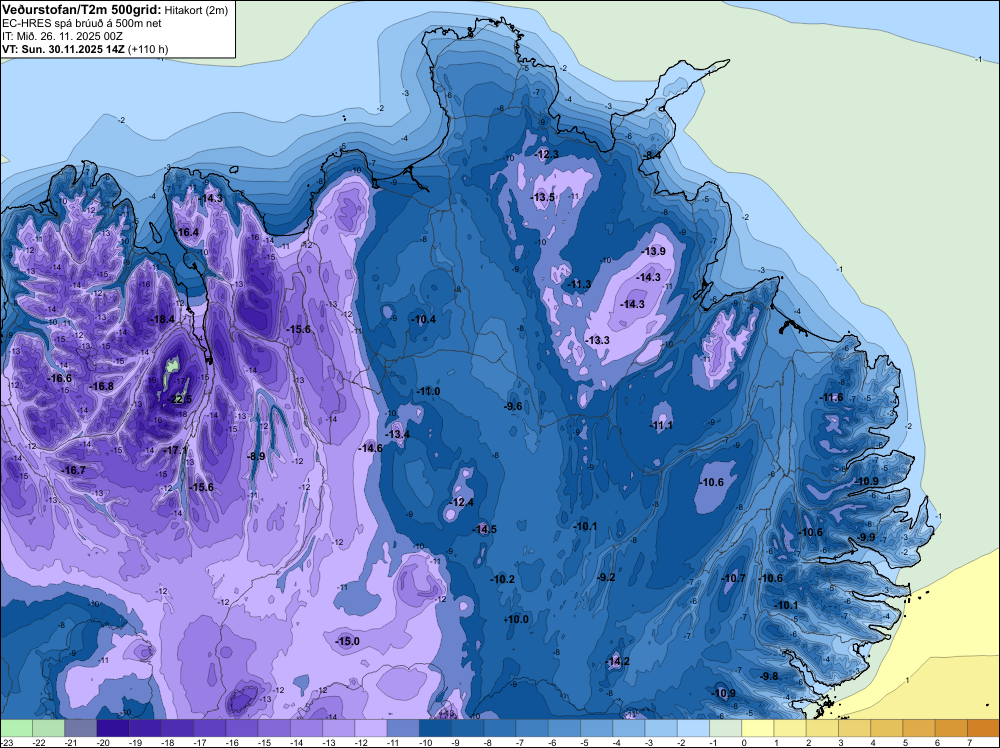Select the -9.9 temperature value
This screenshot has width=1000, height=748.
(x=866, y=538)
